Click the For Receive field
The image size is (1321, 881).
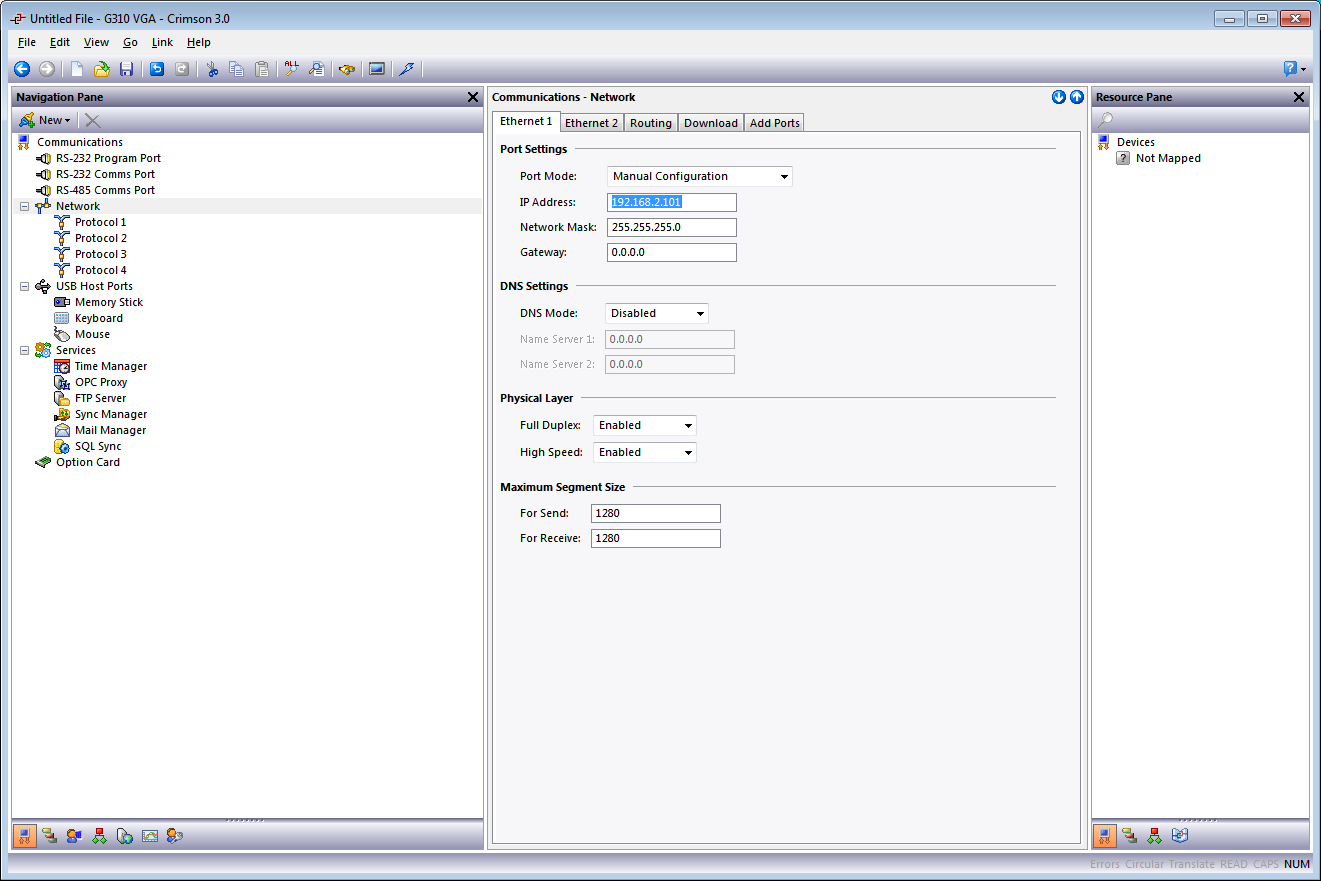656,538
